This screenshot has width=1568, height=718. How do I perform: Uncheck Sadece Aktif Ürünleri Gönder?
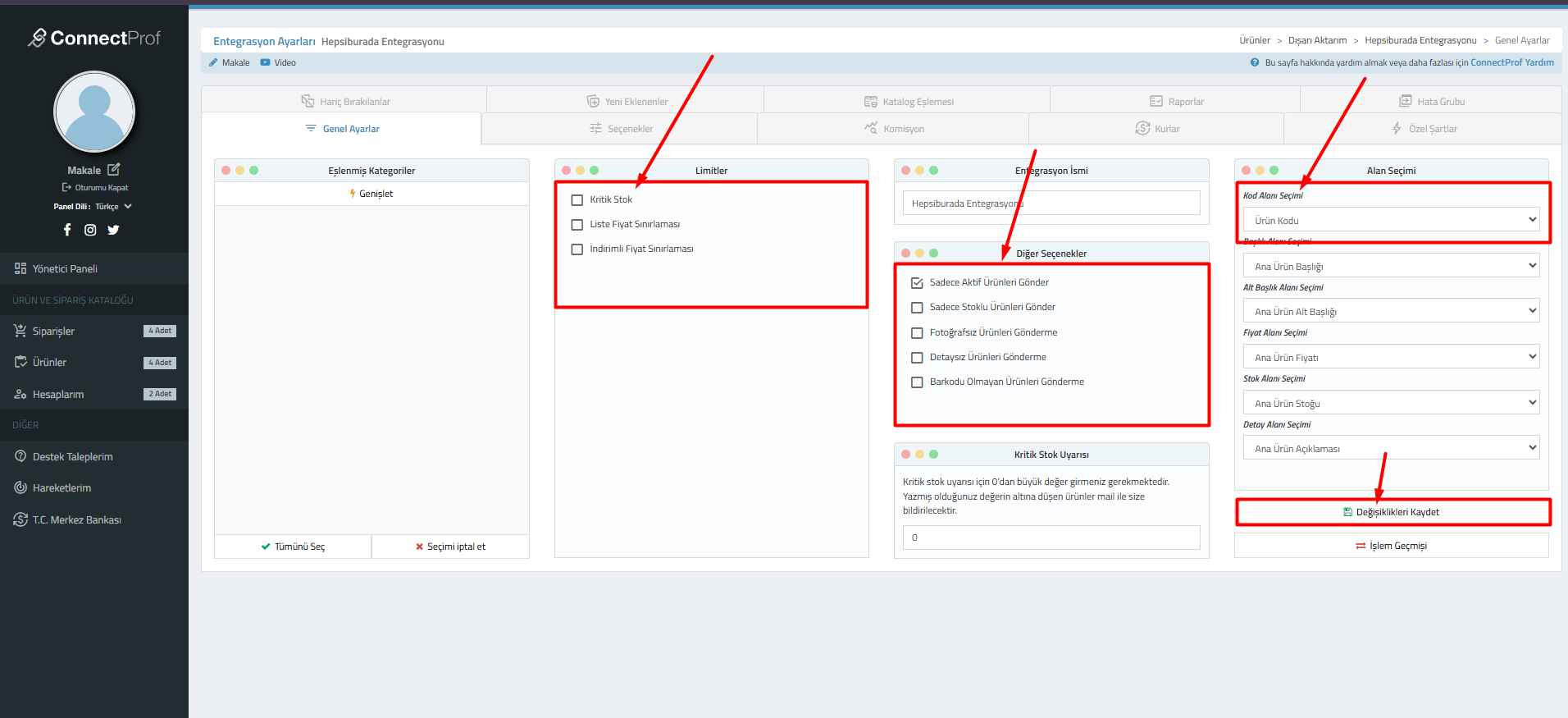tap(917, 283)
